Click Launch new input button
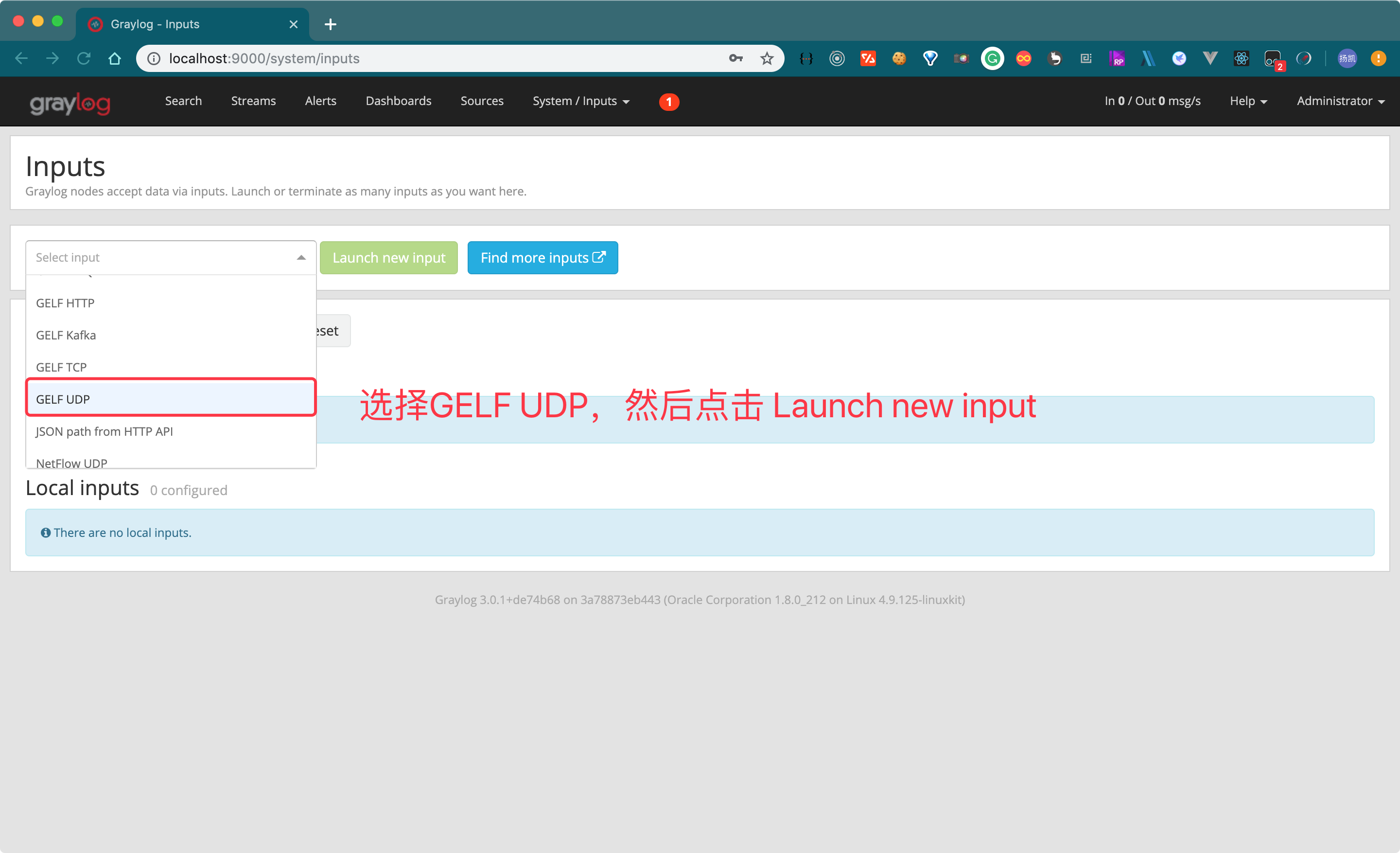Screen dimensions: 1400x853 pos(388,258)
